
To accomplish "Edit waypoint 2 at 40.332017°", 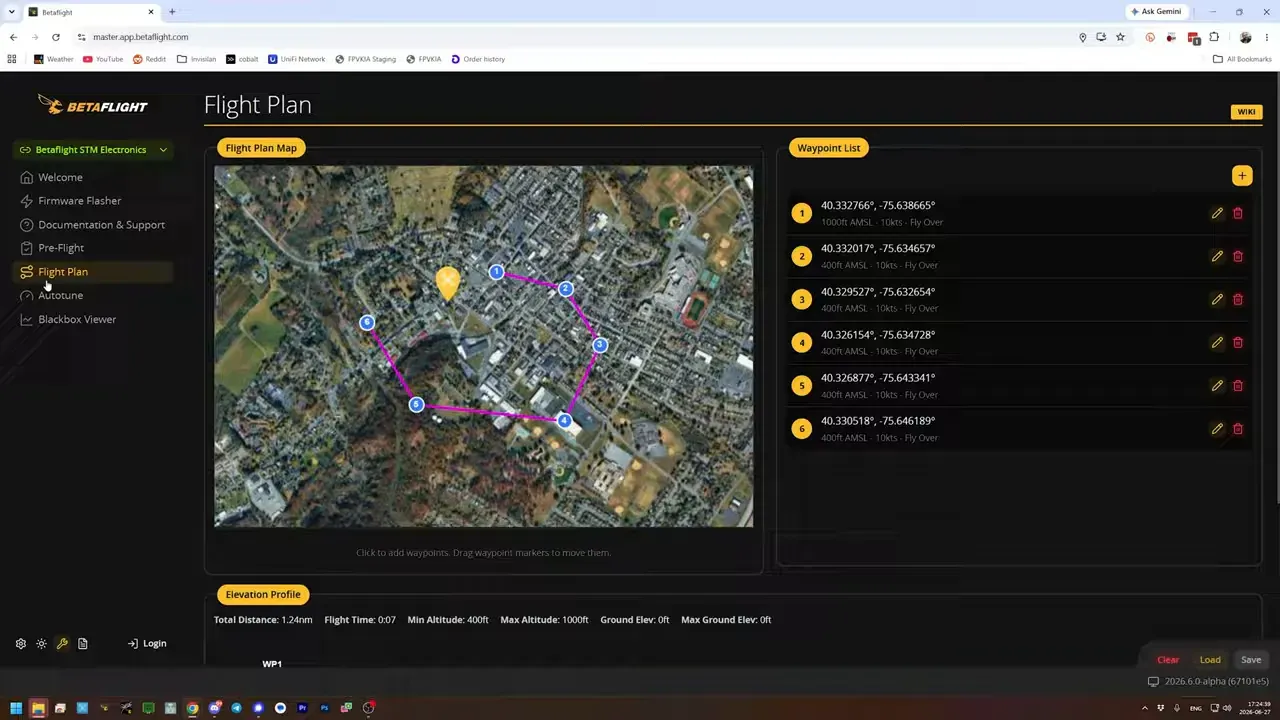I will [1217, 256].
